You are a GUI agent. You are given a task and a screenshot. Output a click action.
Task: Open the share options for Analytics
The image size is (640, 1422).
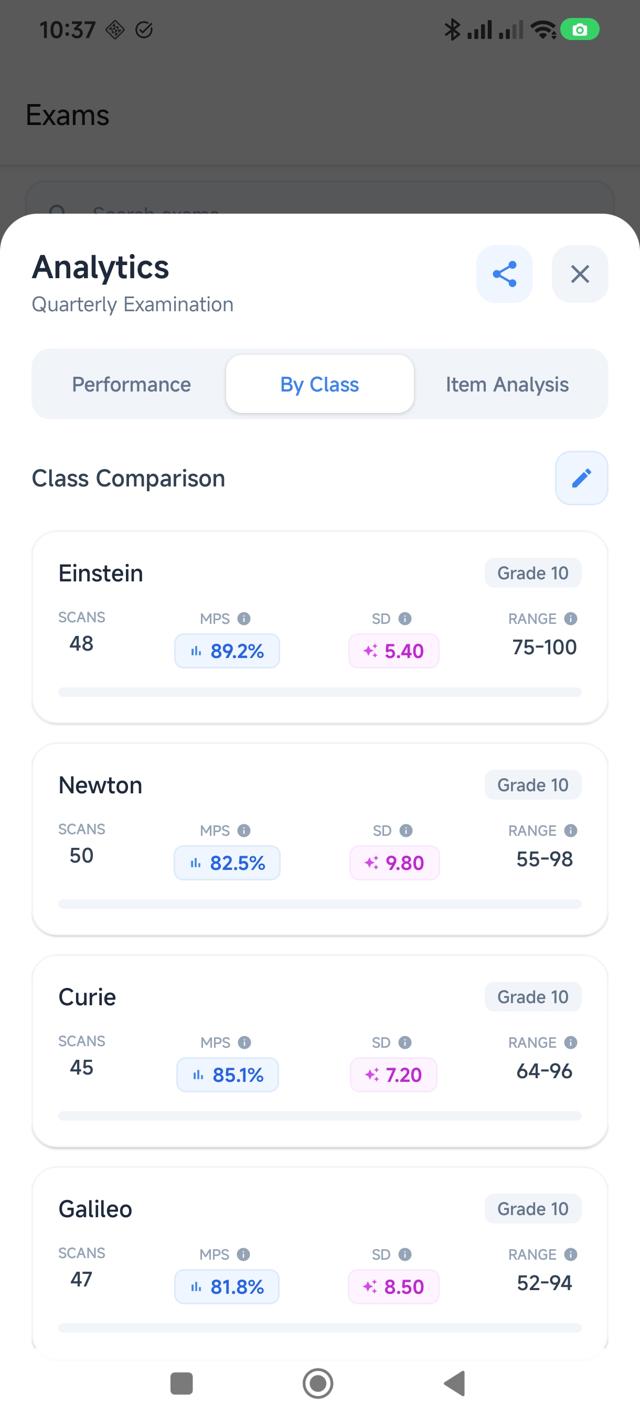pos(504,273)
